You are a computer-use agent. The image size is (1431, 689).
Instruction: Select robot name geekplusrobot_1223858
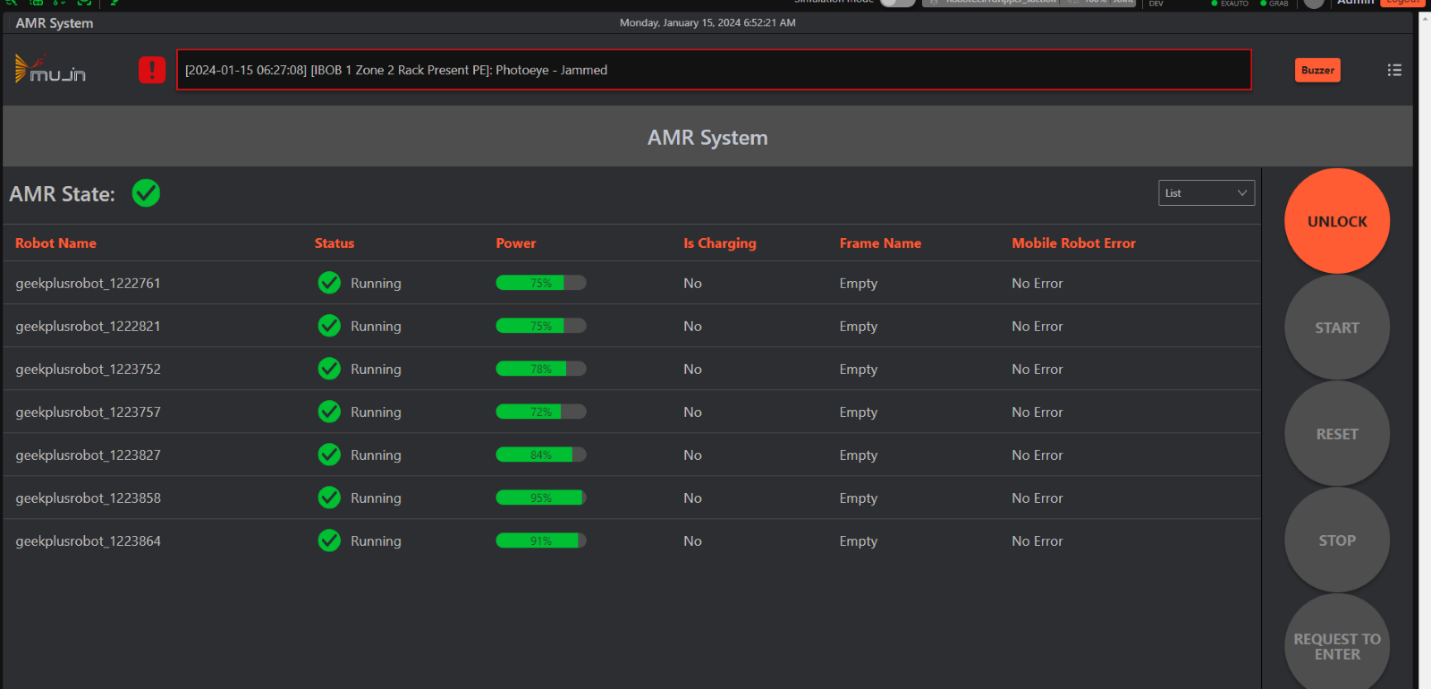88,498
